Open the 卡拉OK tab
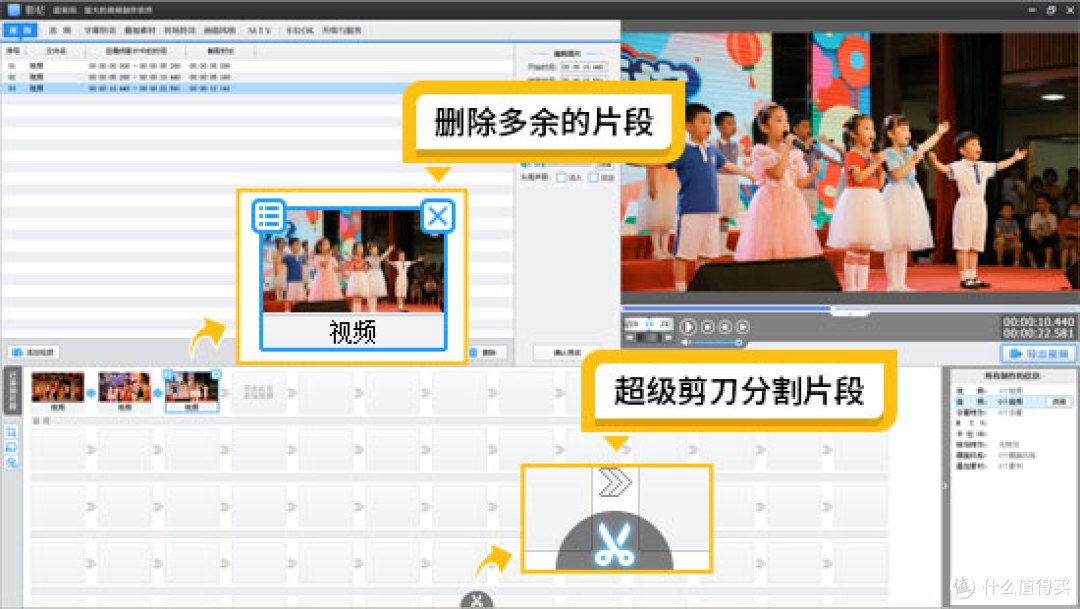 (300, 30)
